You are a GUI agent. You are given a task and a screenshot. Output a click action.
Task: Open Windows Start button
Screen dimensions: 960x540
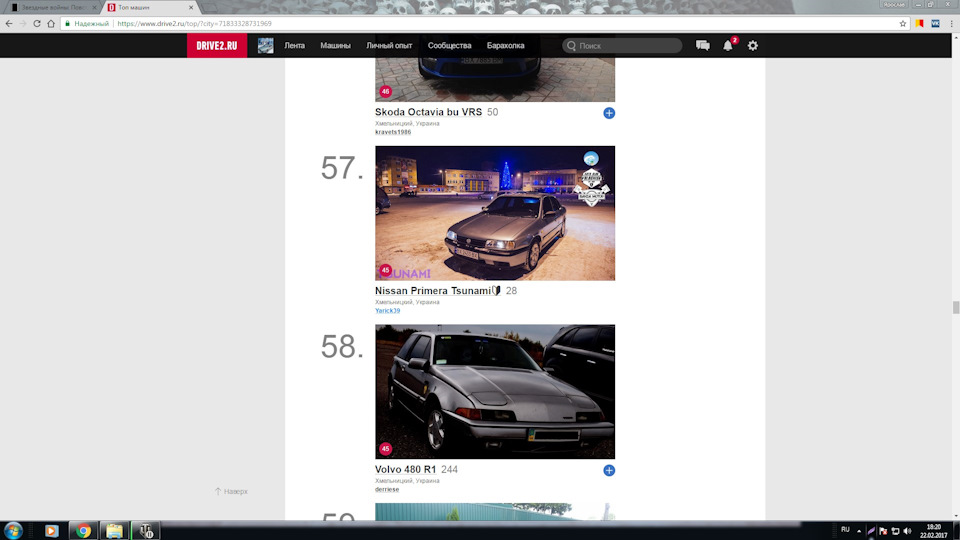pyautogui.click(x=13, y=530)
